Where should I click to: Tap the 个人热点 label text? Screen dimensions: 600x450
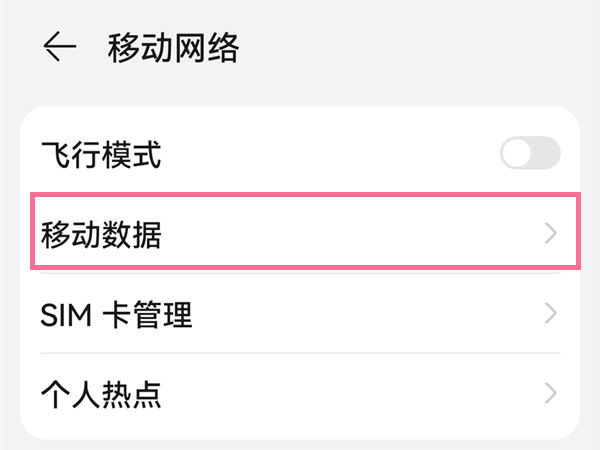point(101,395)
